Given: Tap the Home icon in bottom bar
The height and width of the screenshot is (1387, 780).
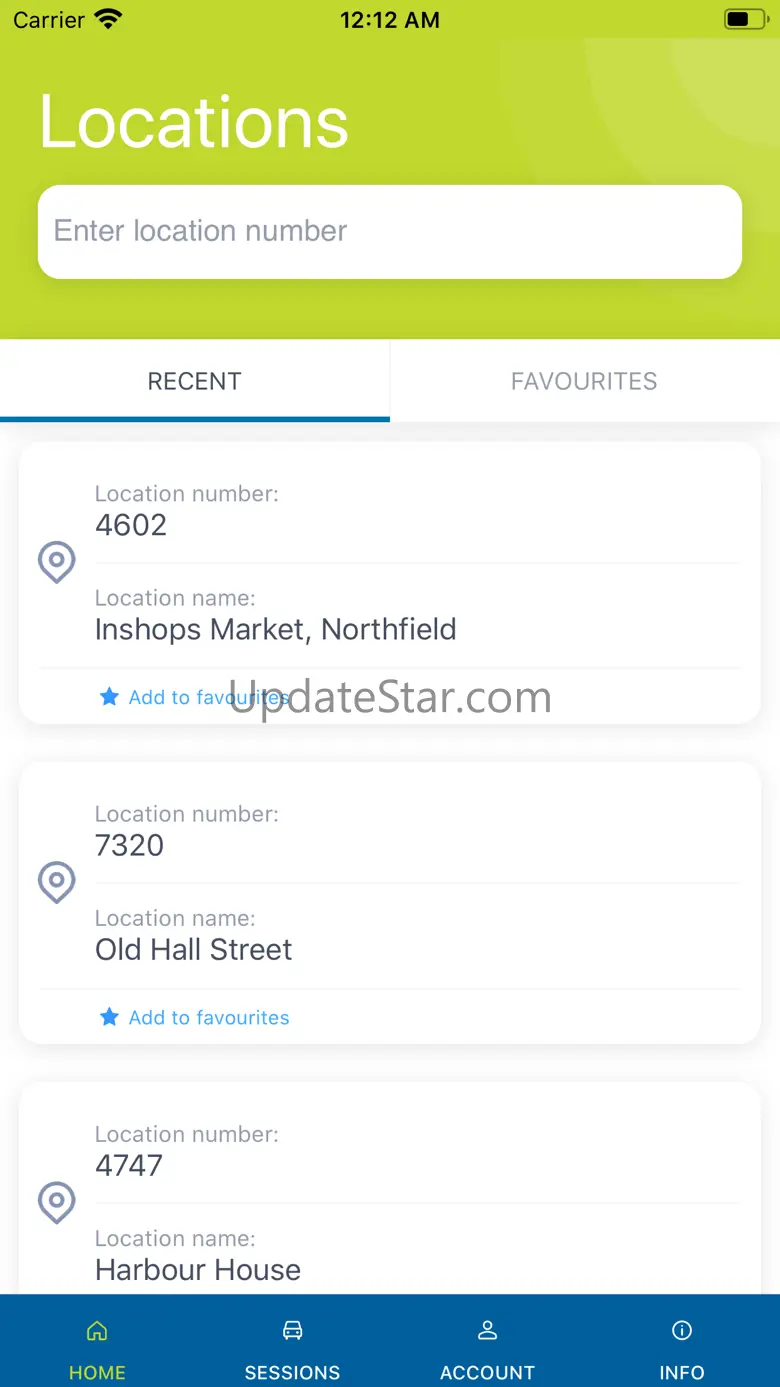Looking at the screenshot, I should pyautogui.click(x=97, y=1331).
